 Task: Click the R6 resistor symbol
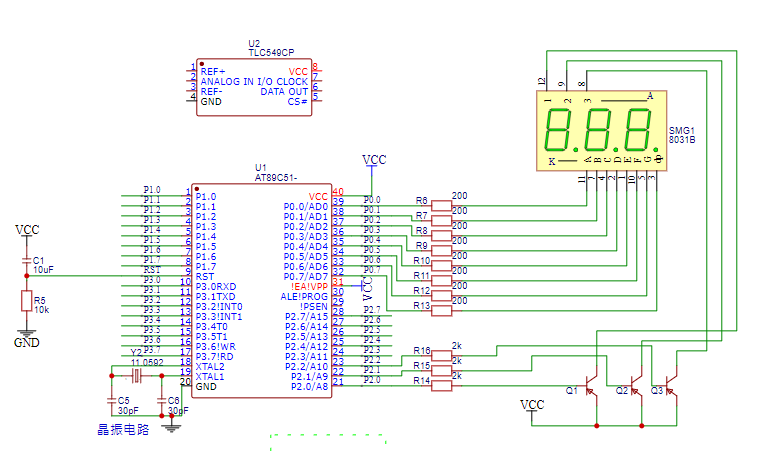pos(441,205)
